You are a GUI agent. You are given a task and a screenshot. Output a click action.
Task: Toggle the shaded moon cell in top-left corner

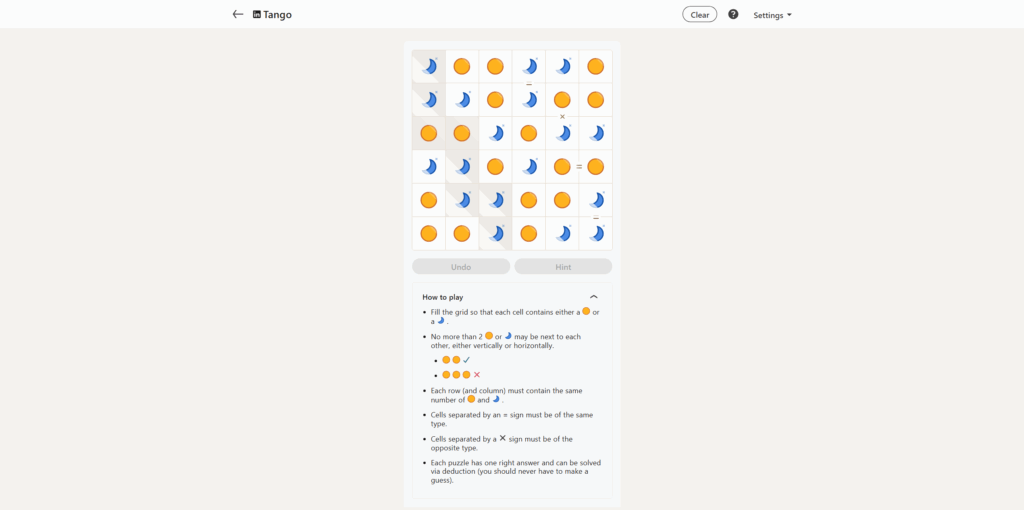point(428,67)
